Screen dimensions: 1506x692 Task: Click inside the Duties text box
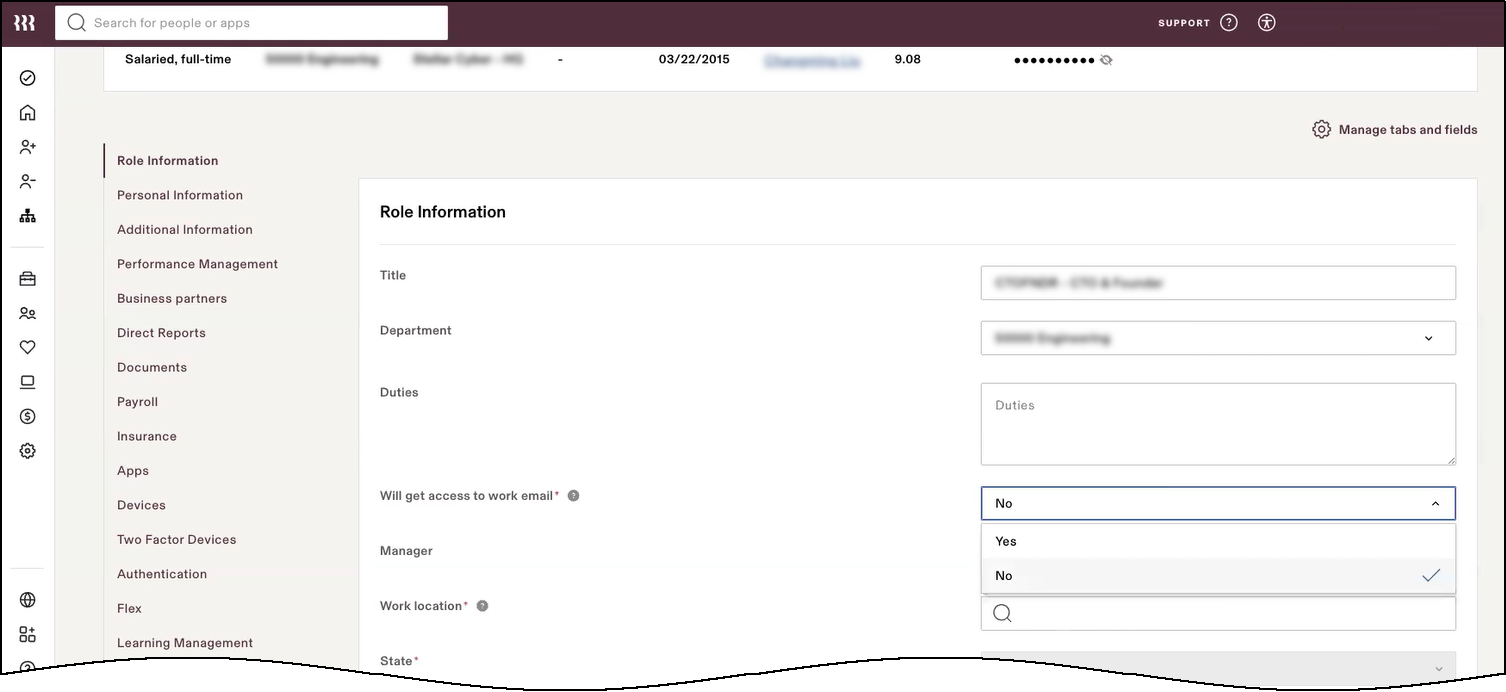coord(1218,423)
